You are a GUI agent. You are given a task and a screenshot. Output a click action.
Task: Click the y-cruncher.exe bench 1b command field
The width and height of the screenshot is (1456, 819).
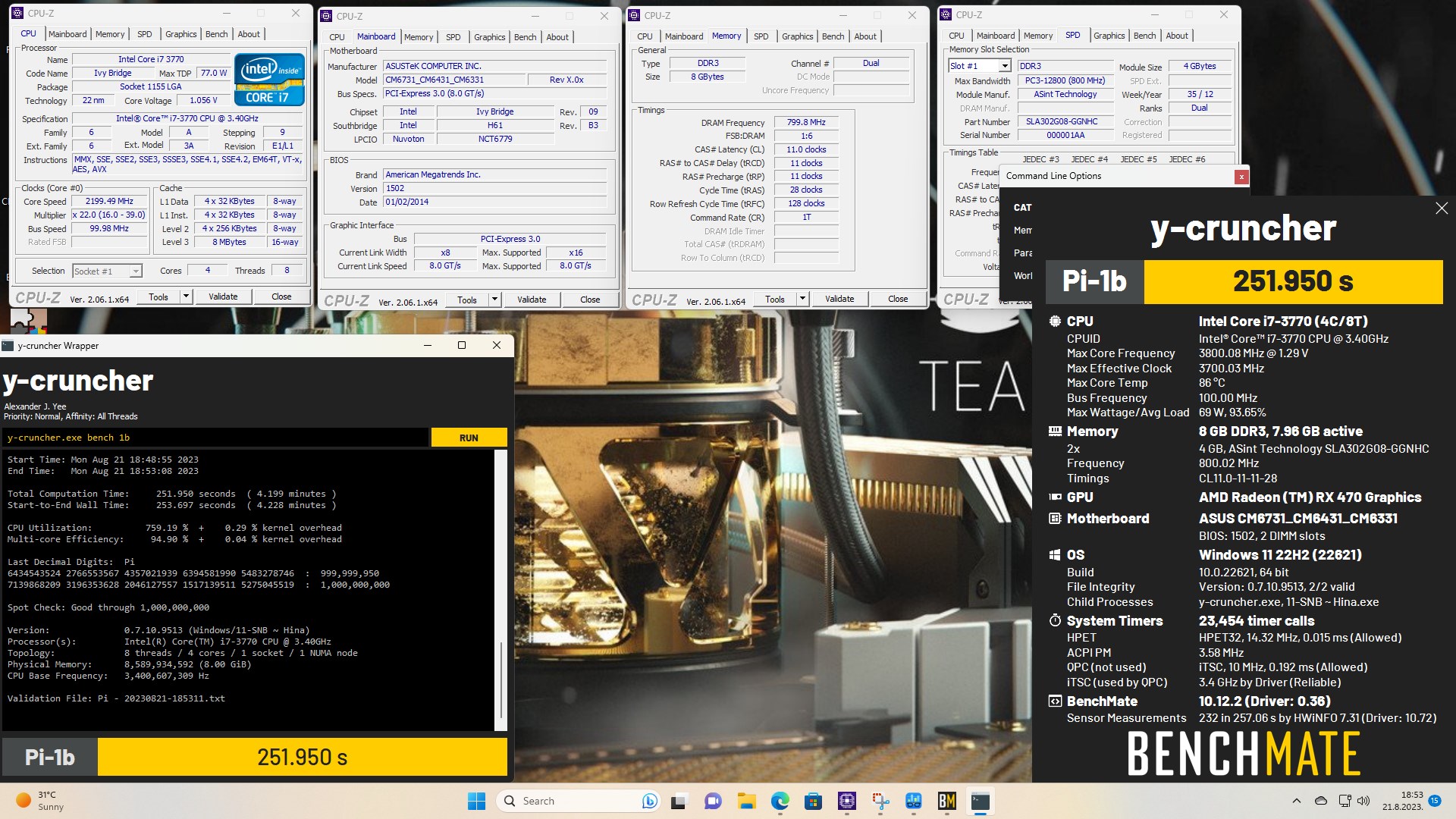coord(216,438)
